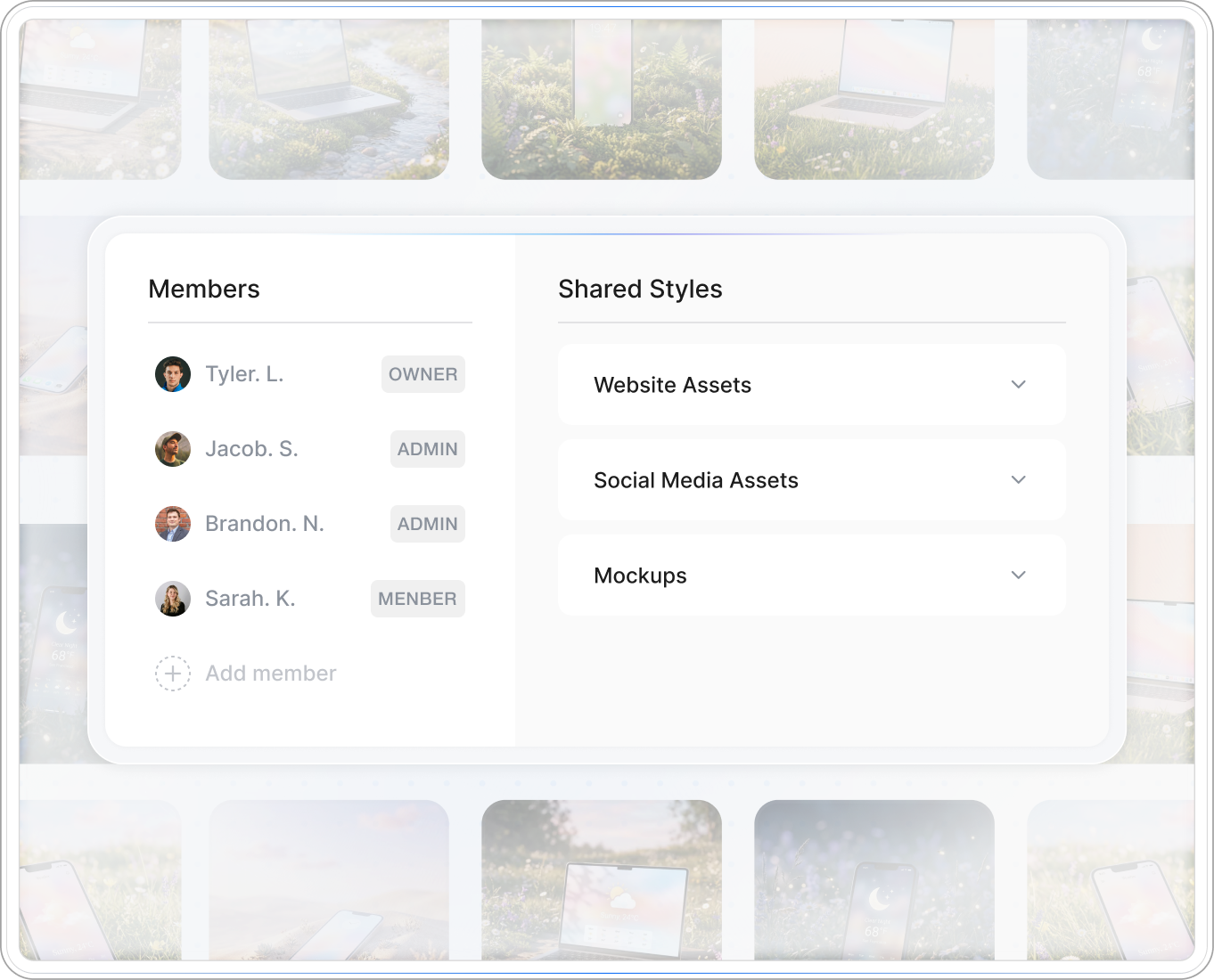The height and width of the screenshot is (980, 1214).
Task: Click the chevron icon on Mockups
Action: (x=1019, y=575)
